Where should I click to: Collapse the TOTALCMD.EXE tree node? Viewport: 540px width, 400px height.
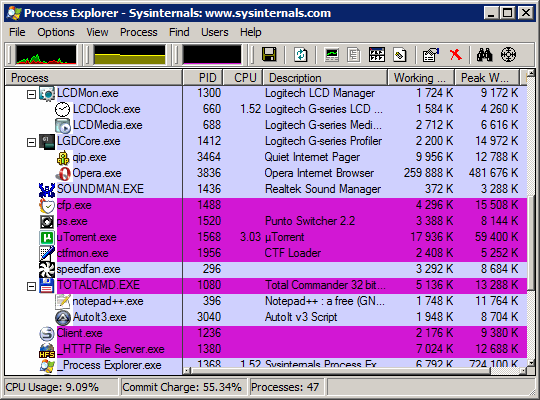(x=31, y=286)
